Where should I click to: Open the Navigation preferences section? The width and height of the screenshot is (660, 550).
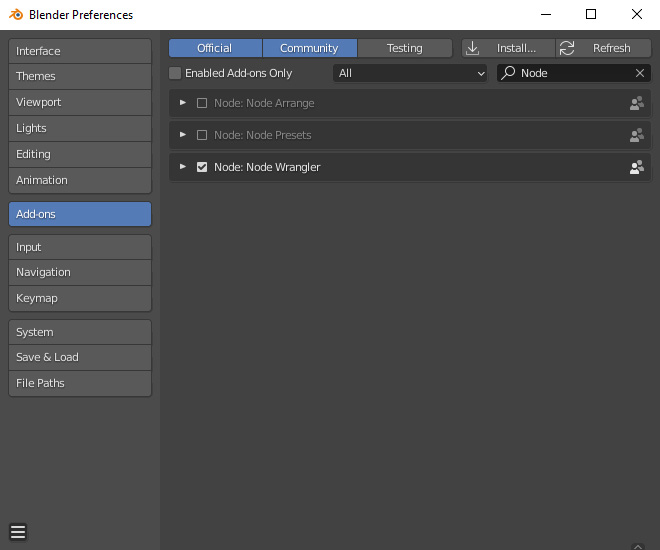[x=80, y=273]
